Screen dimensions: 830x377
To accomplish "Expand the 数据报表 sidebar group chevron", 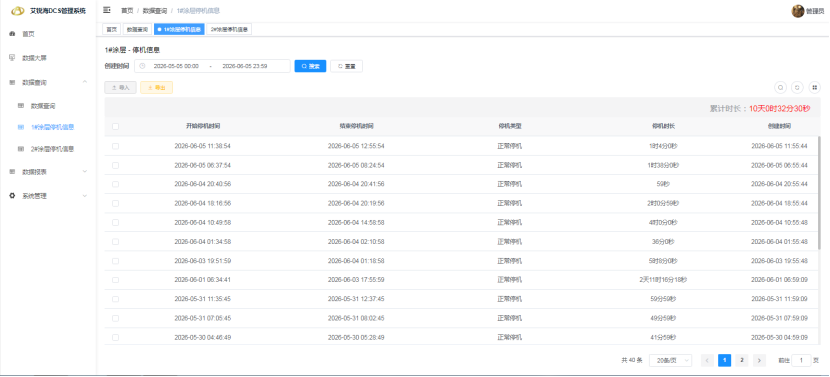I will [x=85, y=172].
